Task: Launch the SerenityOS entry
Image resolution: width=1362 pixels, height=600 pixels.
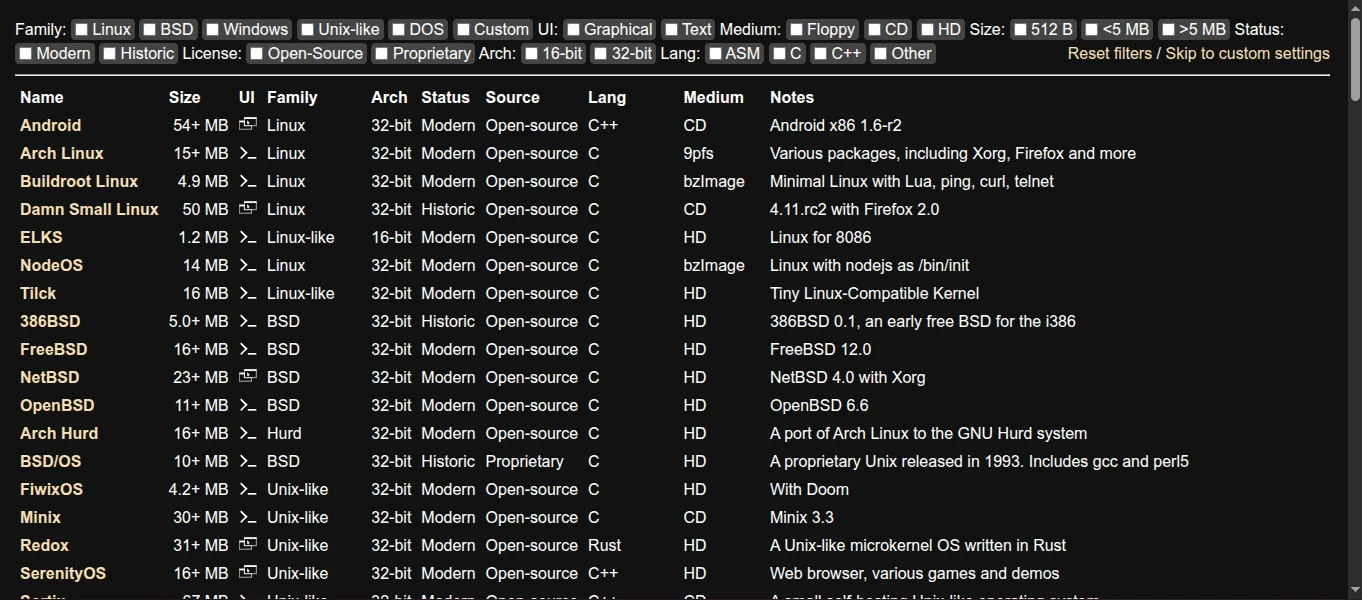Action: 63,573
